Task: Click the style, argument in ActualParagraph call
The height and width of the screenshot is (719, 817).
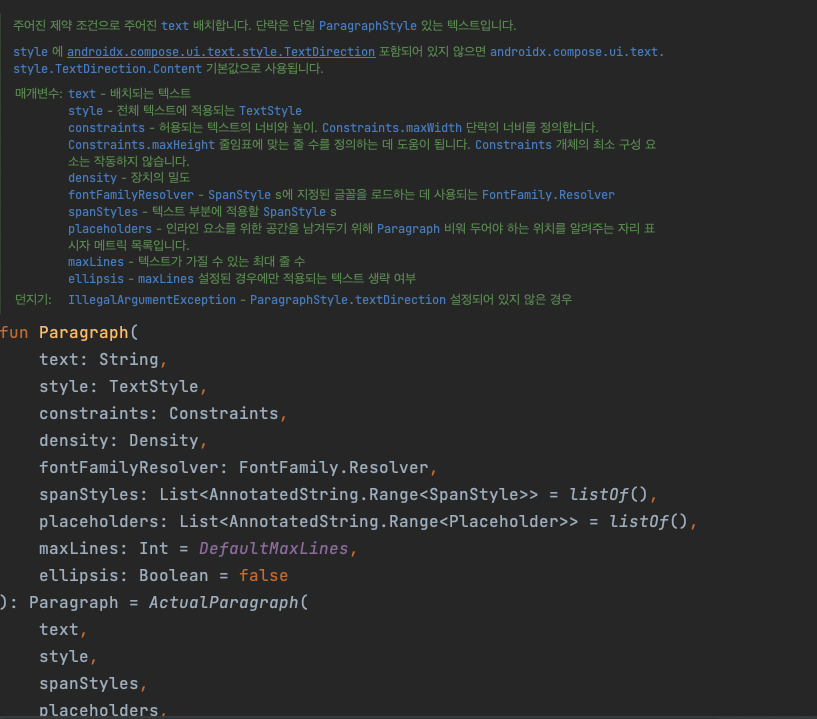Action: tap(68, 657)
